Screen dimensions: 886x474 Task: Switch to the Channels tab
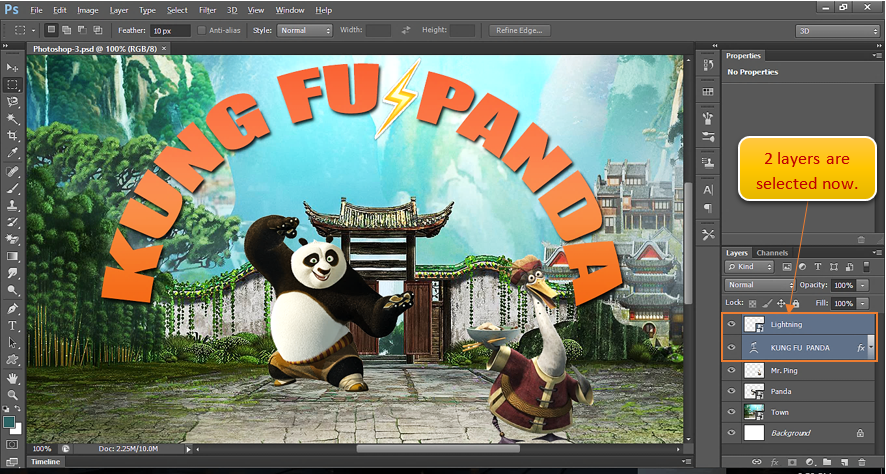(772, 253)
